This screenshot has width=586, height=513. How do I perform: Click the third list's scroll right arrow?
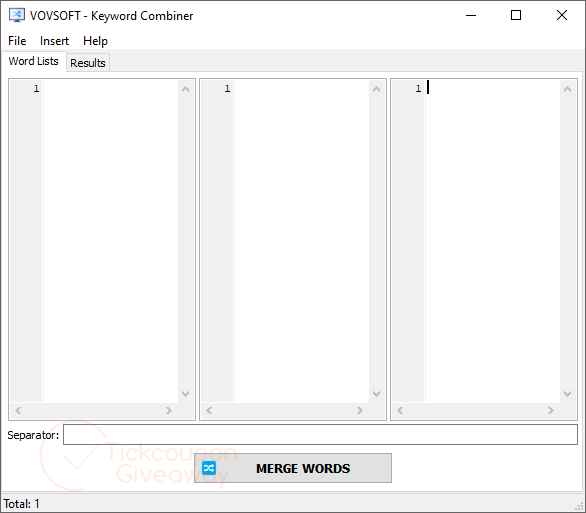point(551,410)
